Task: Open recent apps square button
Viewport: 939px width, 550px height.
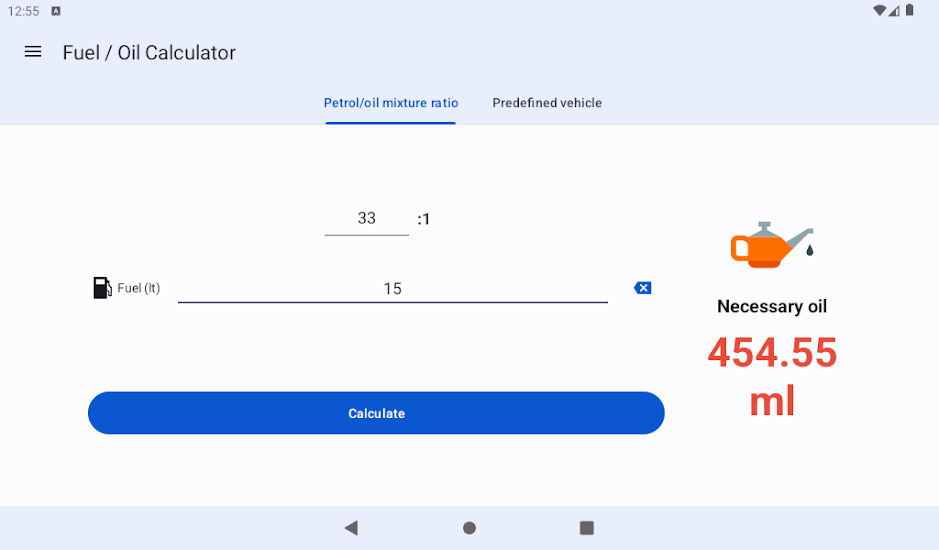Action: click(x=587, y=528)
